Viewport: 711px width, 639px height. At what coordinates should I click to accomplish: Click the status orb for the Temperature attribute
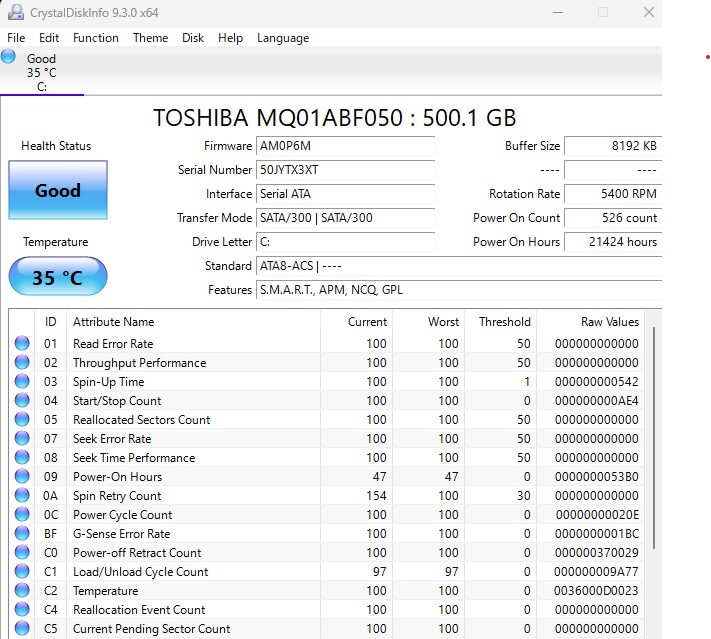click(x=22, y=591)
